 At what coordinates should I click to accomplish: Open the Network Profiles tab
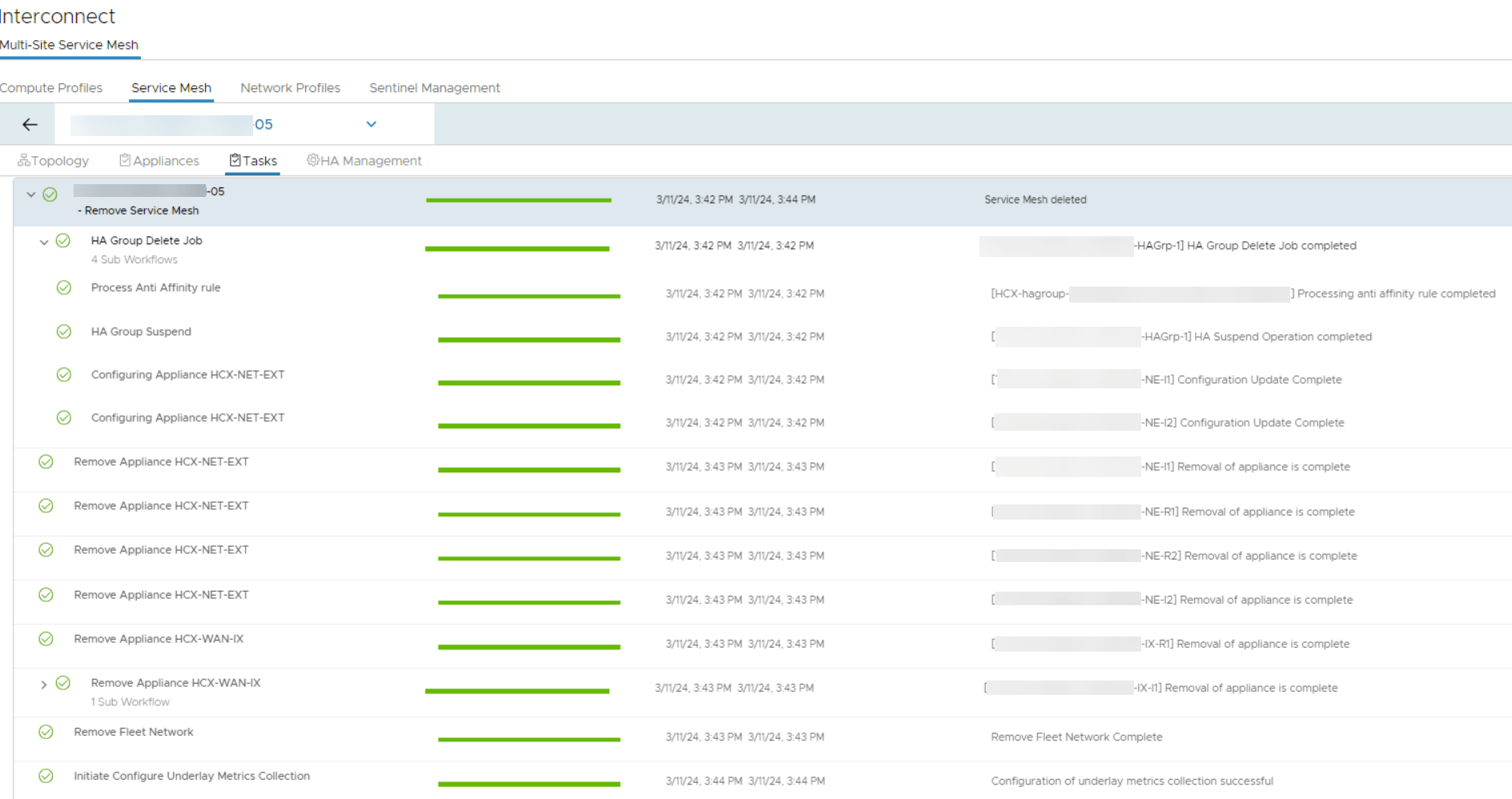coord(290,88)
